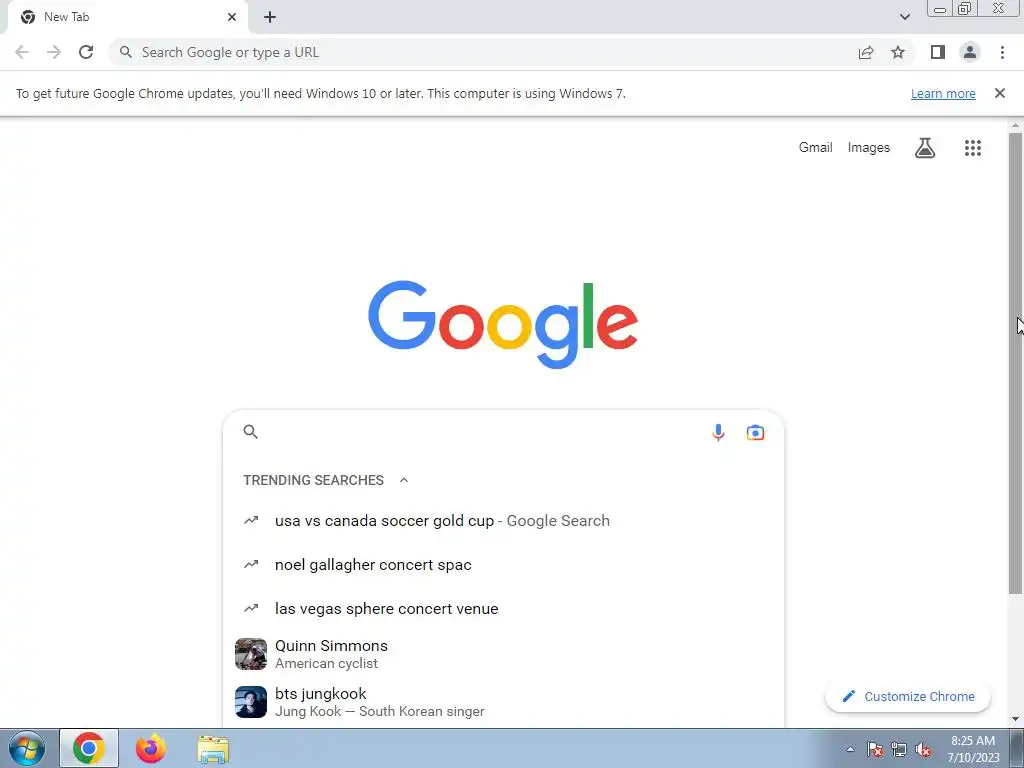This screenshot has height=768, width=1024.
Task: Dismiss the Windows 7 update notice
Action: 999,93
